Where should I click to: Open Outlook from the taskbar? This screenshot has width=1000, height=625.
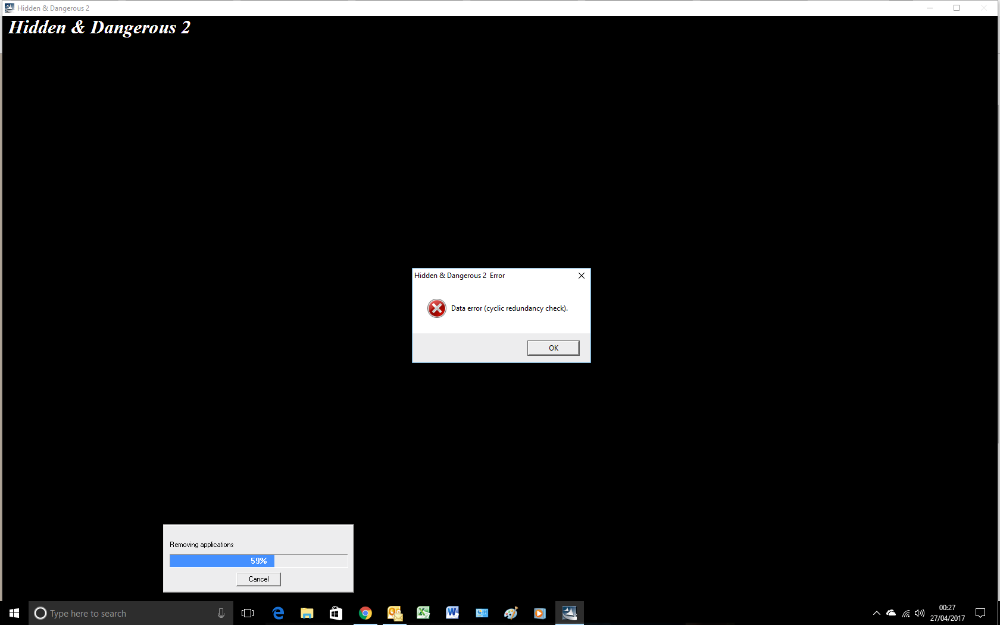pos(394,613)
